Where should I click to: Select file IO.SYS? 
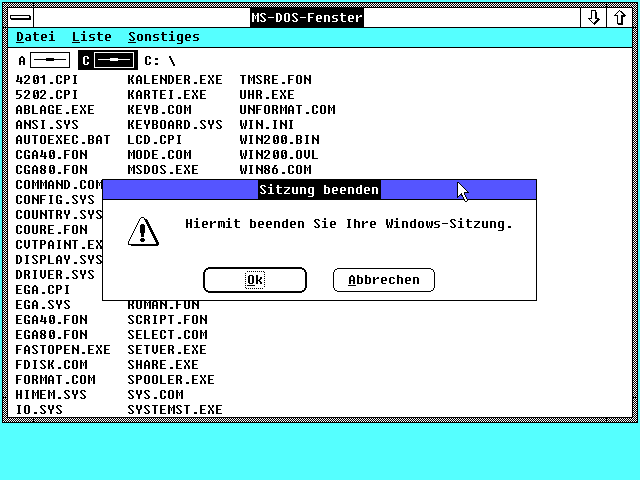click(39, 409)
